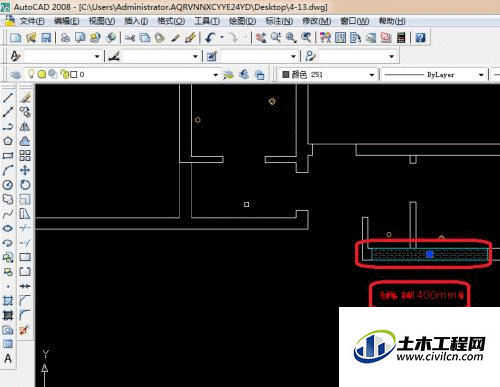Open the 格式(O) menu
This screenshot has height=387, width=500.
[x=171, y=21]
